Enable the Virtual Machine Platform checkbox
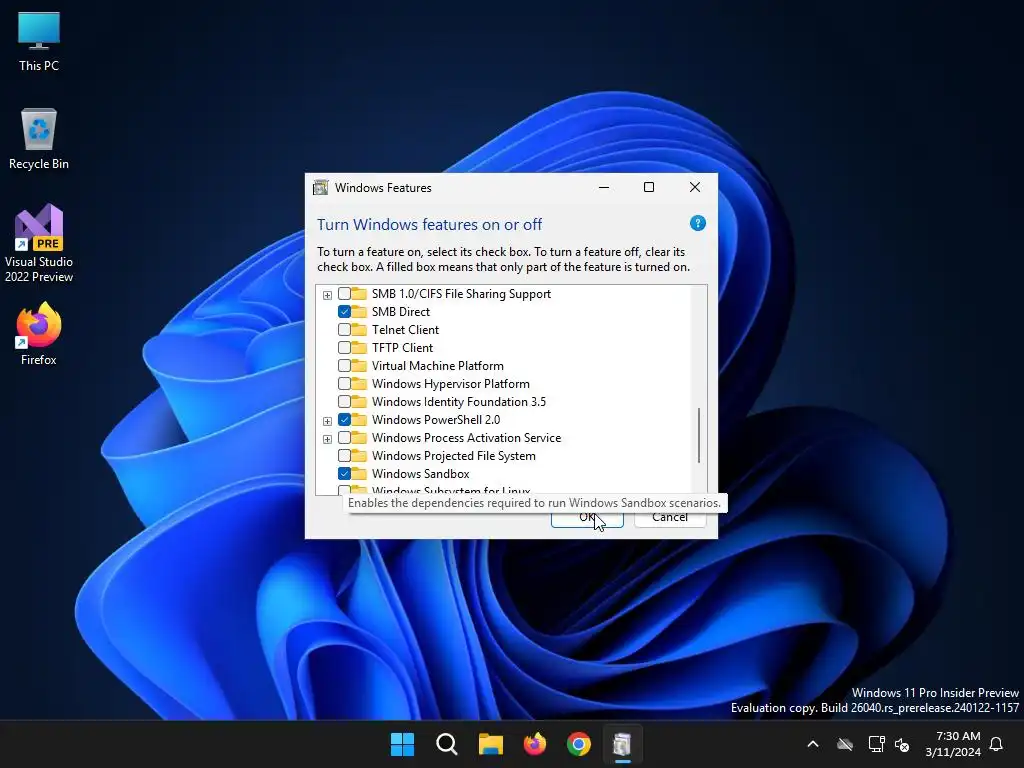Viewport: 1024px width, 768px height. coord(344,366)
